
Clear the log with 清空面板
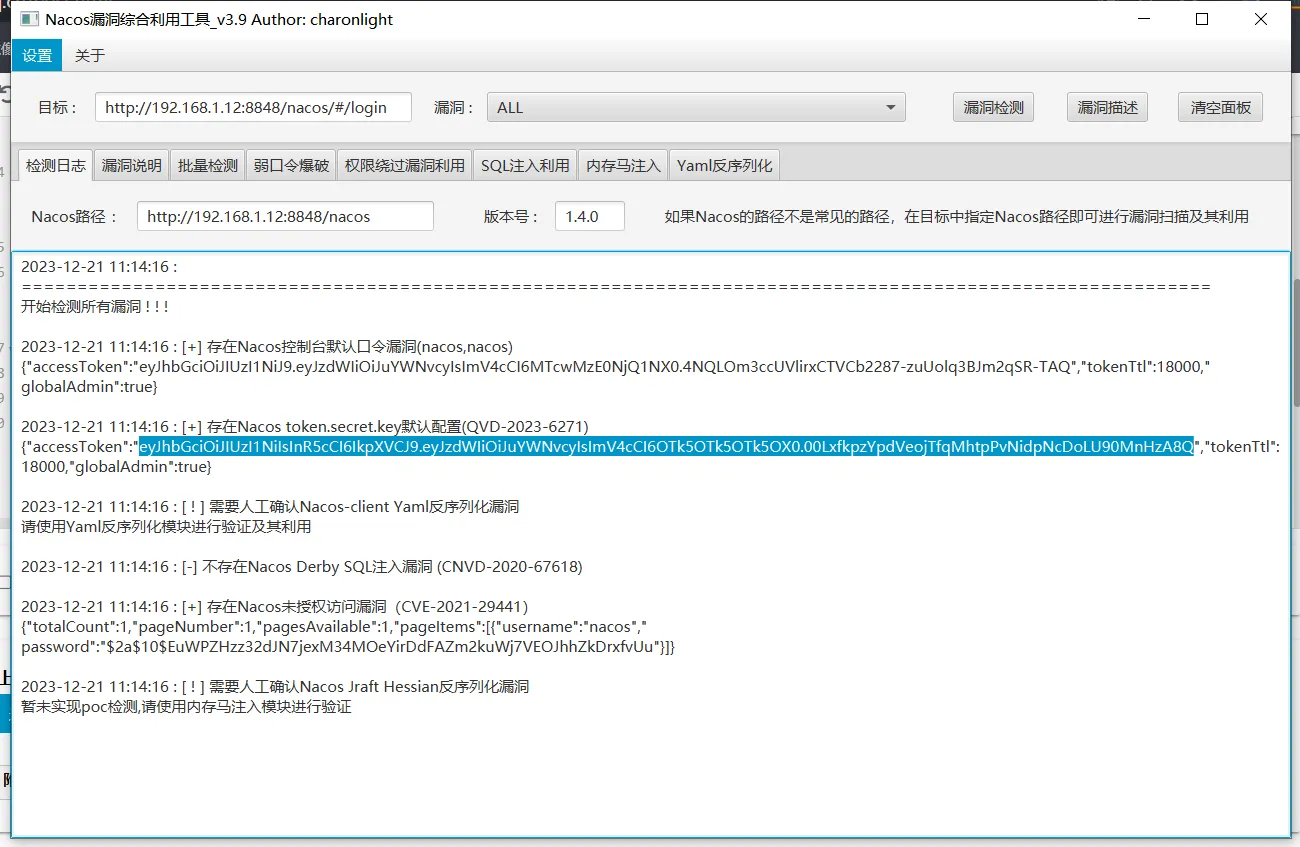pyautogui.click(x=1219, y=107)
